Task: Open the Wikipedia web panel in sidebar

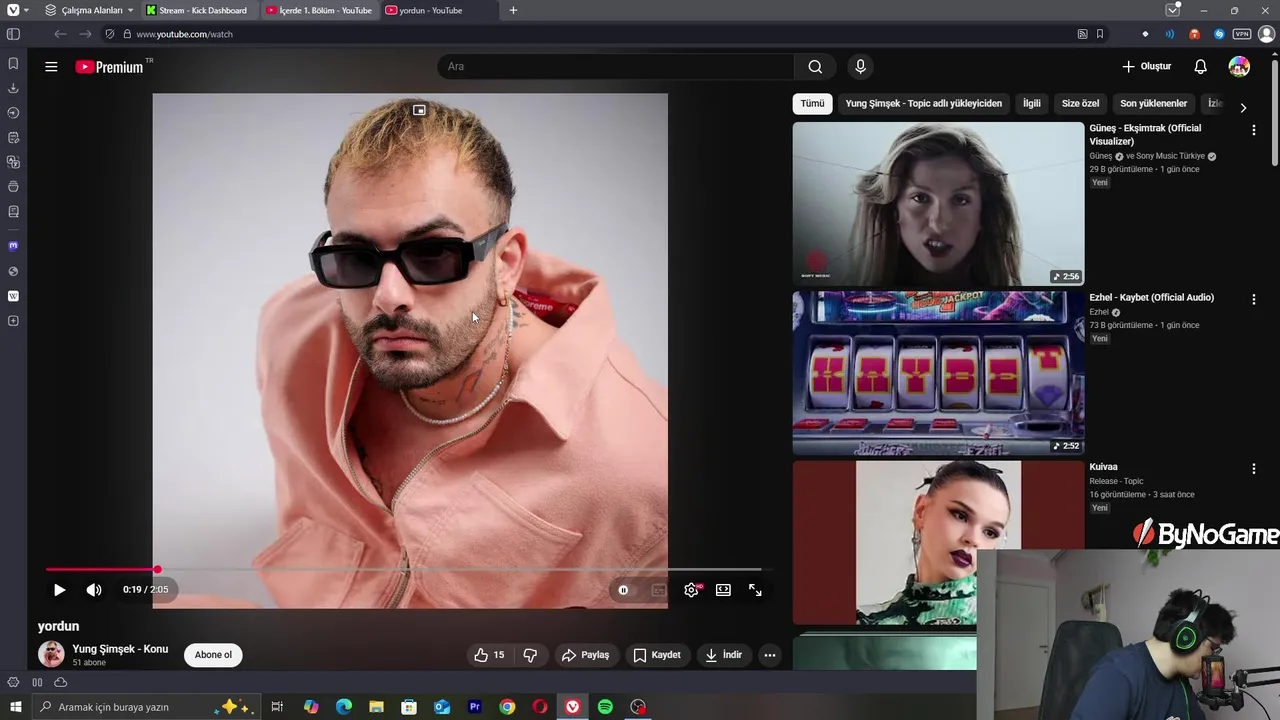Action: (13, 296)
